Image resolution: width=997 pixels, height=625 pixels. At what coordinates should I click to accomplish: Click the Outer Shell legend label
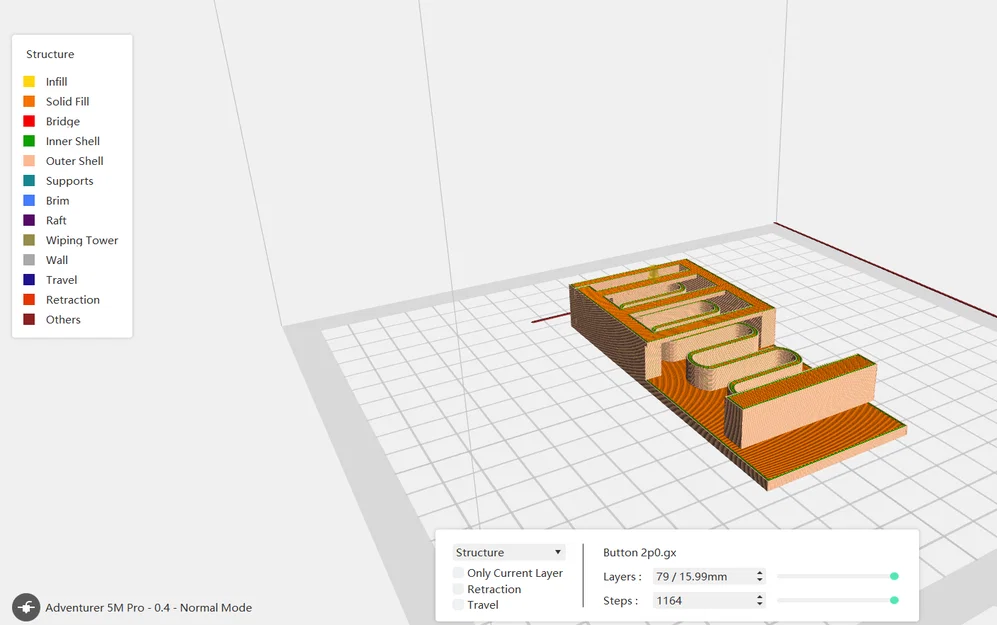(x=74, y=161)
